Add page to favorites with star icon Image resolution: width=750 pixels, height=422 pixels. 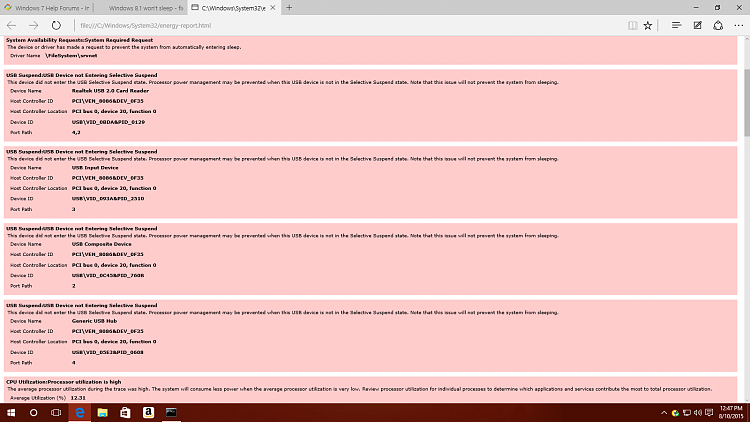(648, 25)
